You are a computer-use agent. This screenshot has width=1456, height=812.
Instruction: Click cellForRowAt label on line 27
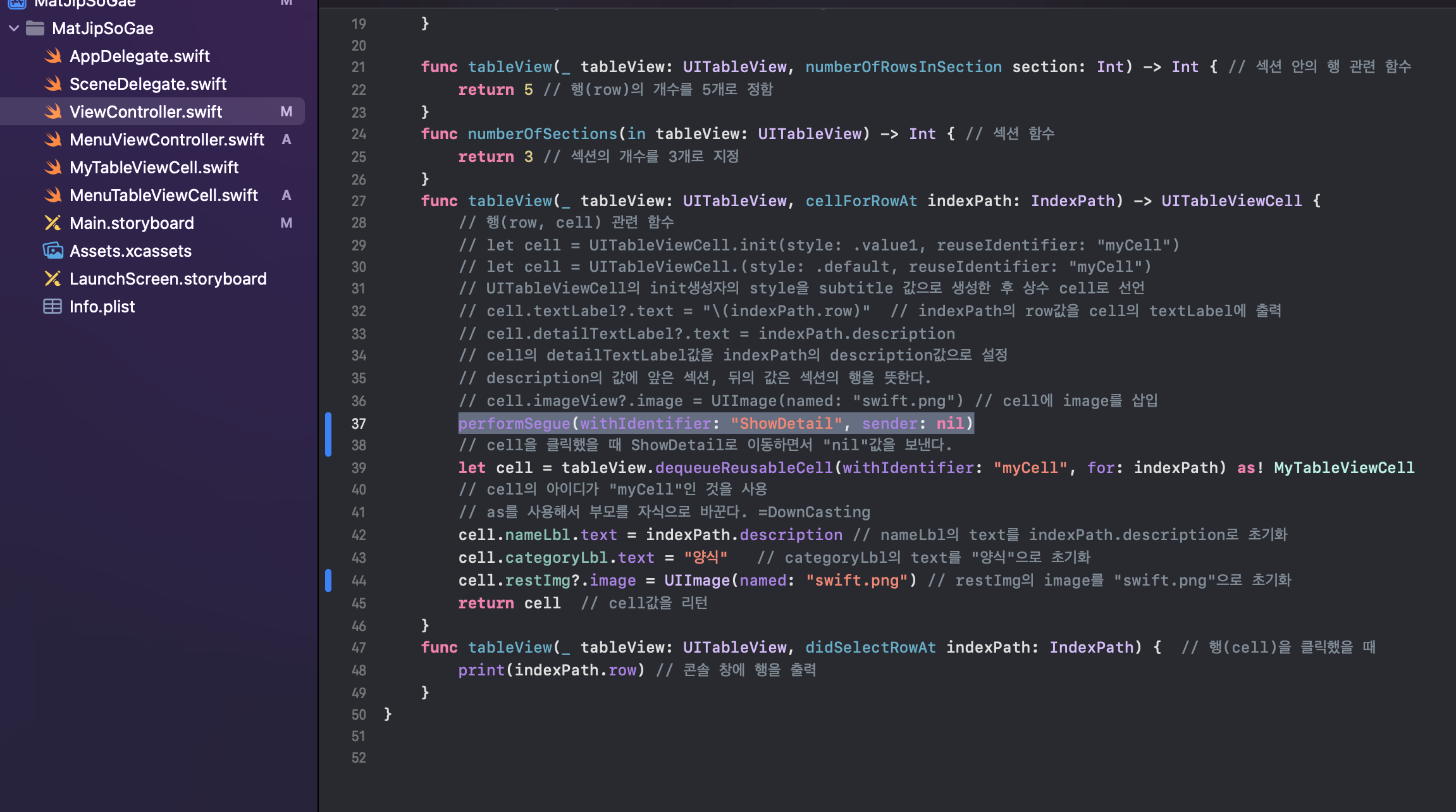[861, 201]
